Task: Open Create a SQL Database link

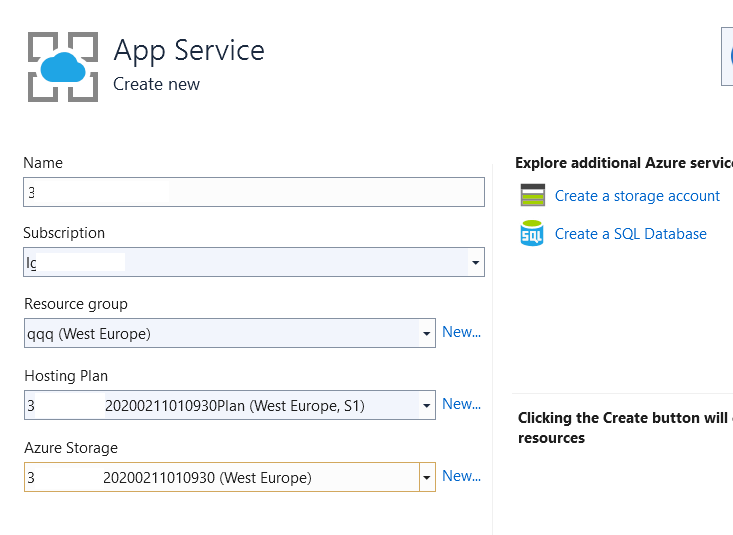Action: click(631, 233)
